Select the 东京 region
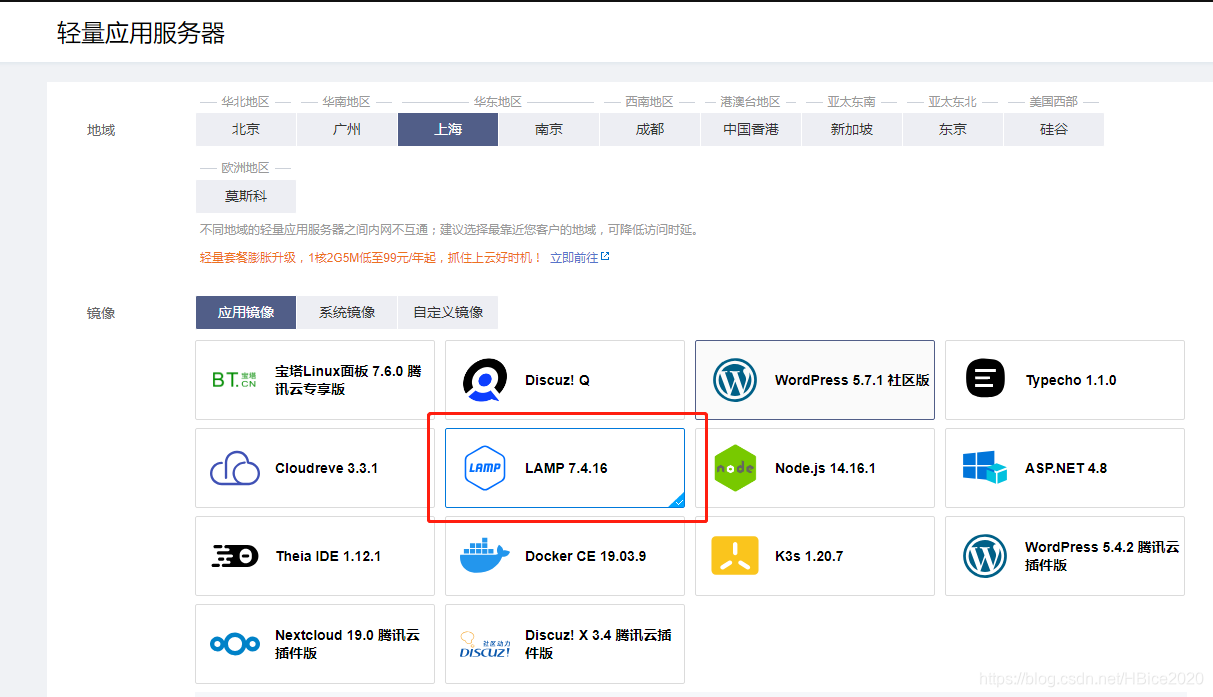Viewport: 1213px width, 697px height. point(953,129)
